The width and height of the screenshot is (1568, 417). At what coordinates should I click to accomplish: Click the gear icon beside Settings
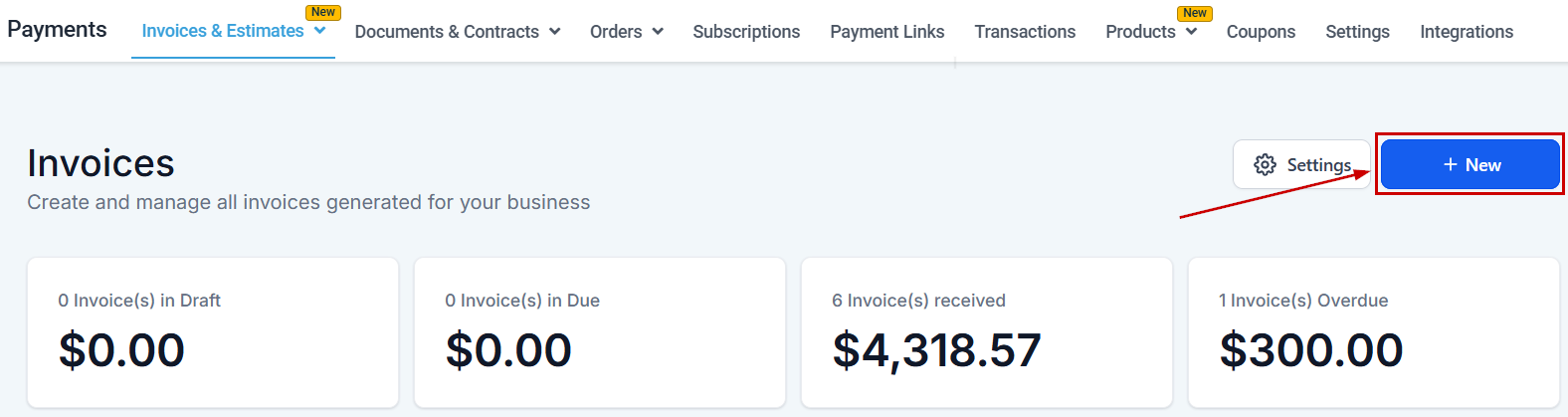click(1265, 165)
